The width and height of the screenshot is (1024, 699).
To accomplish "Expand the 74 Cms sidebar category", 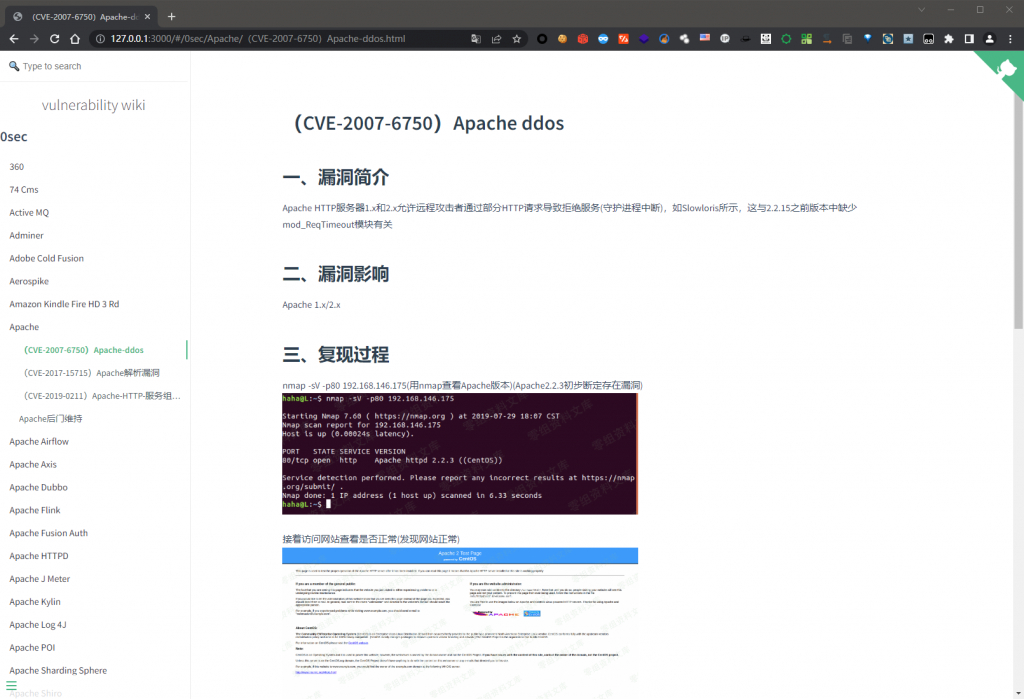I will click(24, 189).
